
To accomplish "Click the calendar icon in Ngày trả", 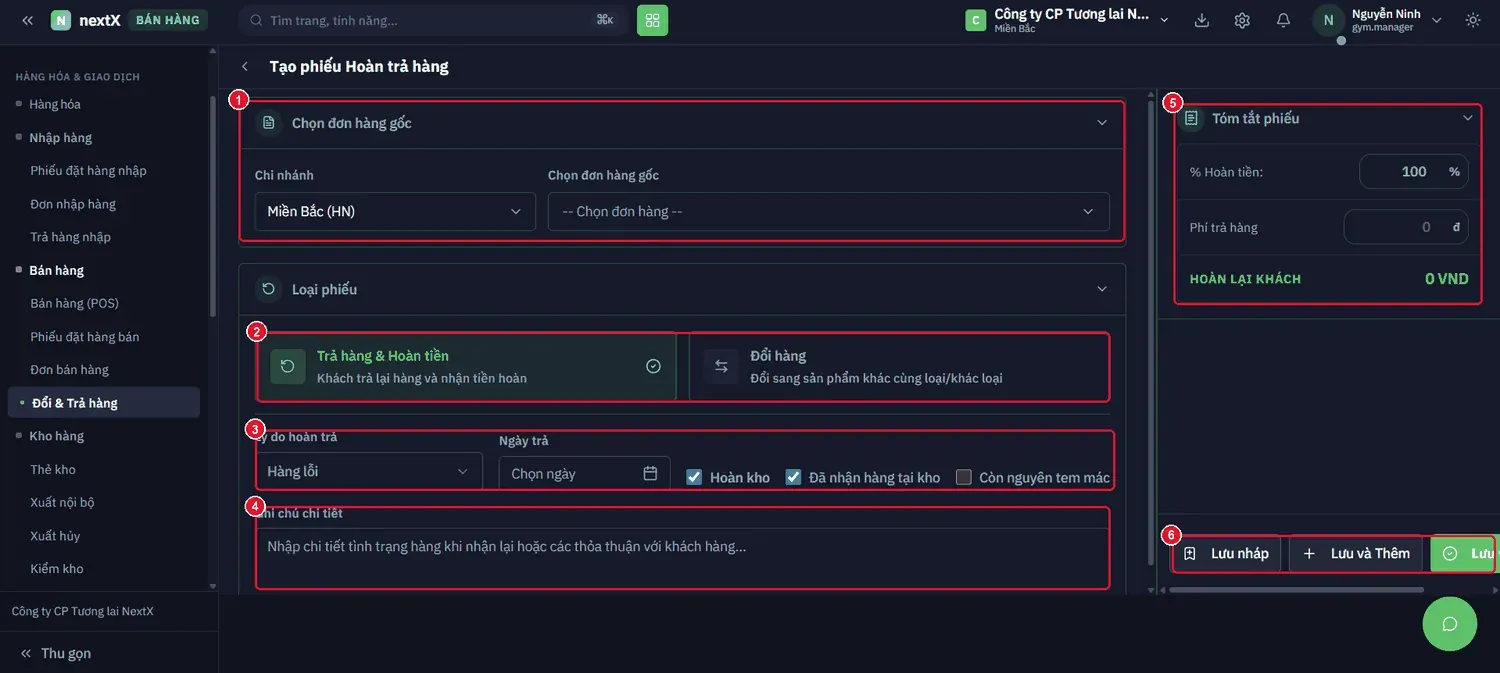I will pos(650,473).
